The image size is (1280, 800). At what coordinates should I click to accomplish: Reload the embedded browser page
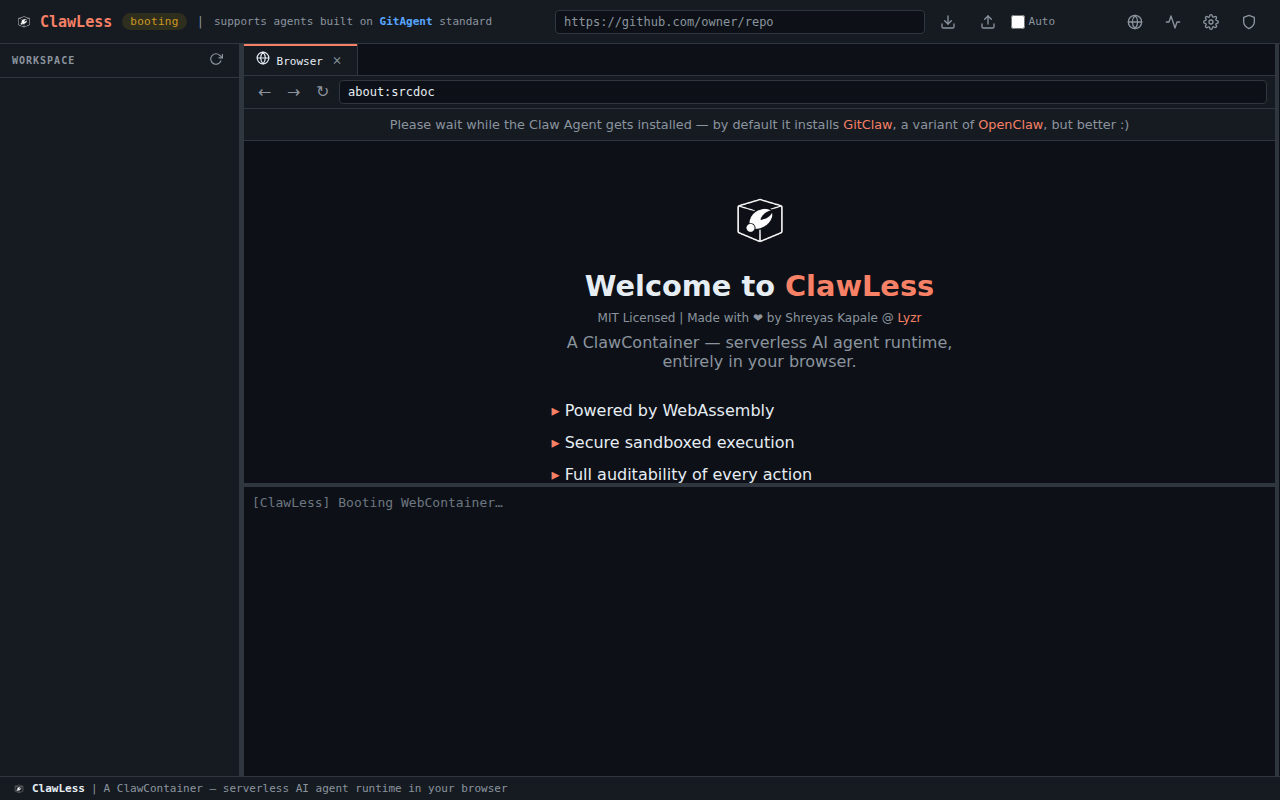tap(322, 92)
